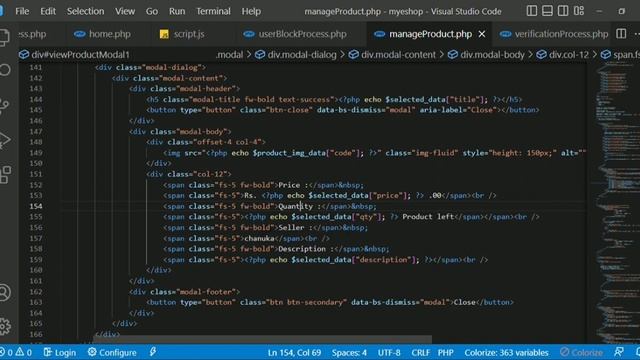Open Search in activity bar

pos(4,70)
